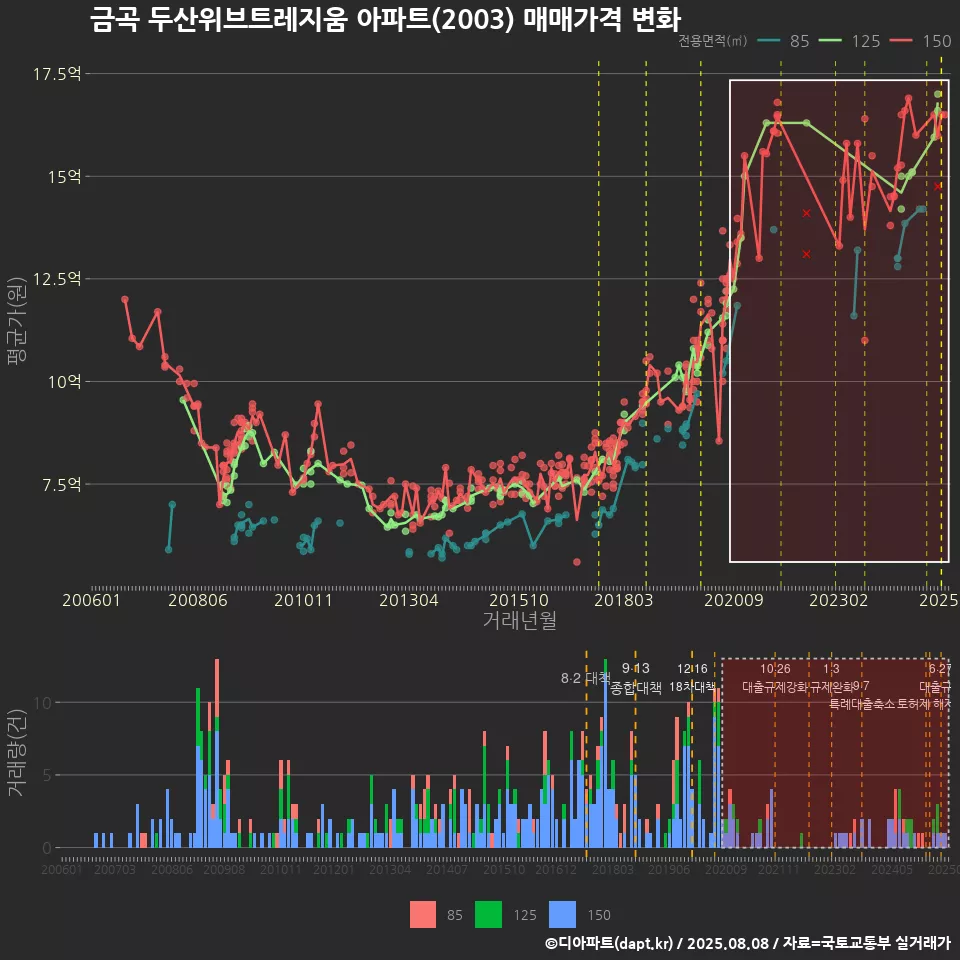Click the red 85 swatch in bottom legend
The height and width of the screenshot is (960, 960).
423,915
